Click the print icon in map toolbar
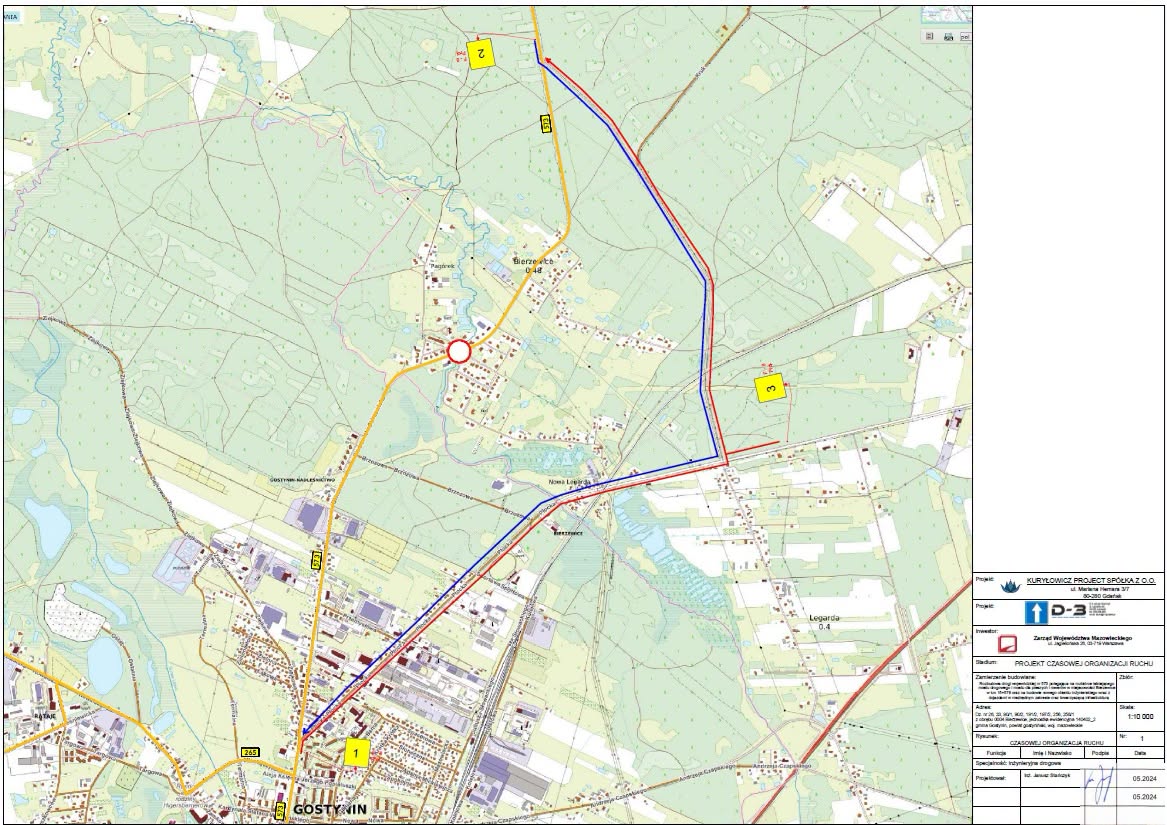This screenshot has width=1167, height=825. 948,36
